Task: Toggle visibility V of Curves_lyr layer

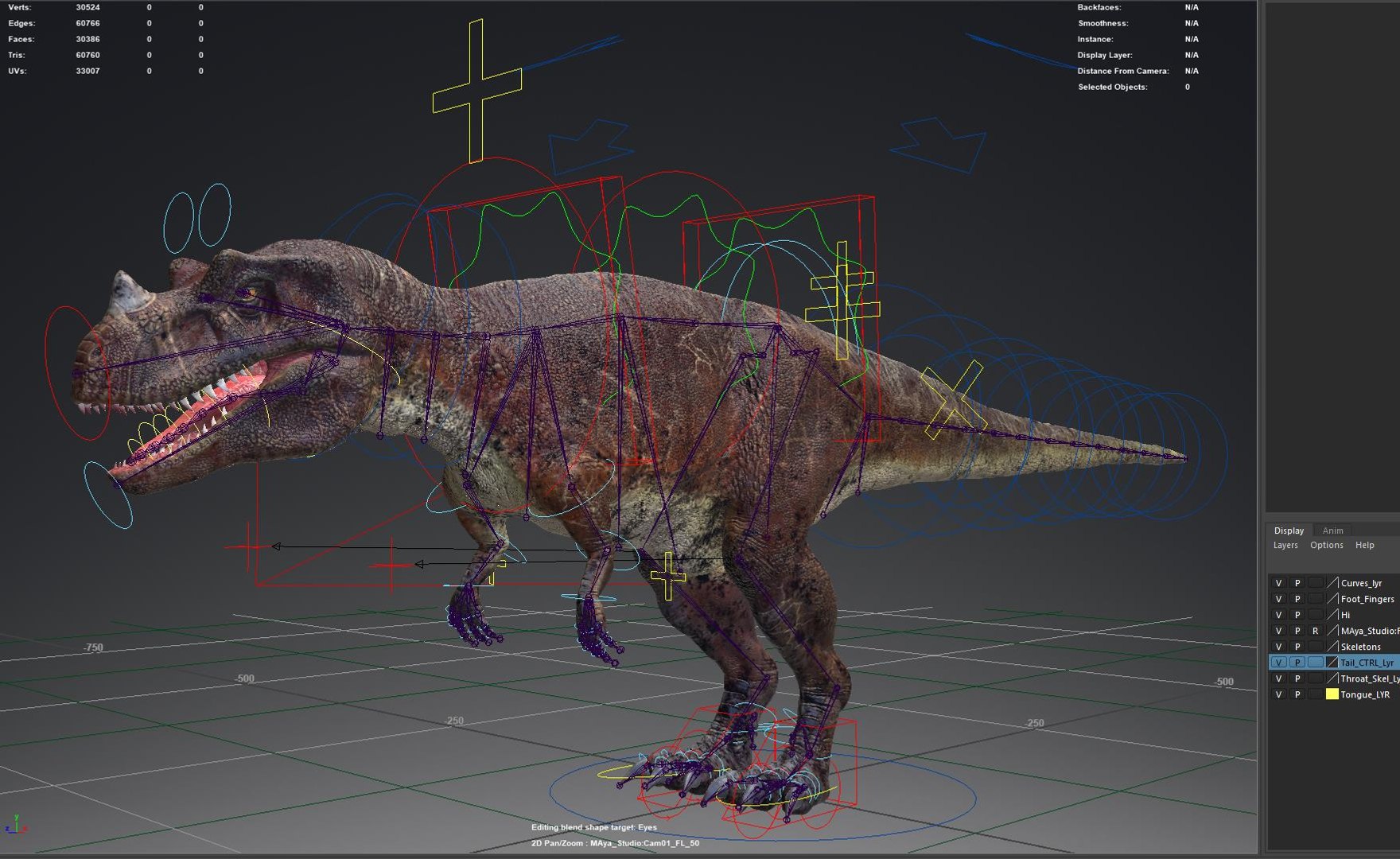Action: tap(1278, 583)
